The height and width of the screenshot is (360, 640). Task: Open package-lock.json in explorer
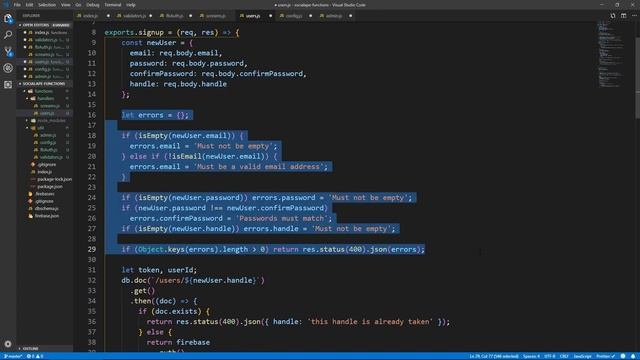(44, 179)
